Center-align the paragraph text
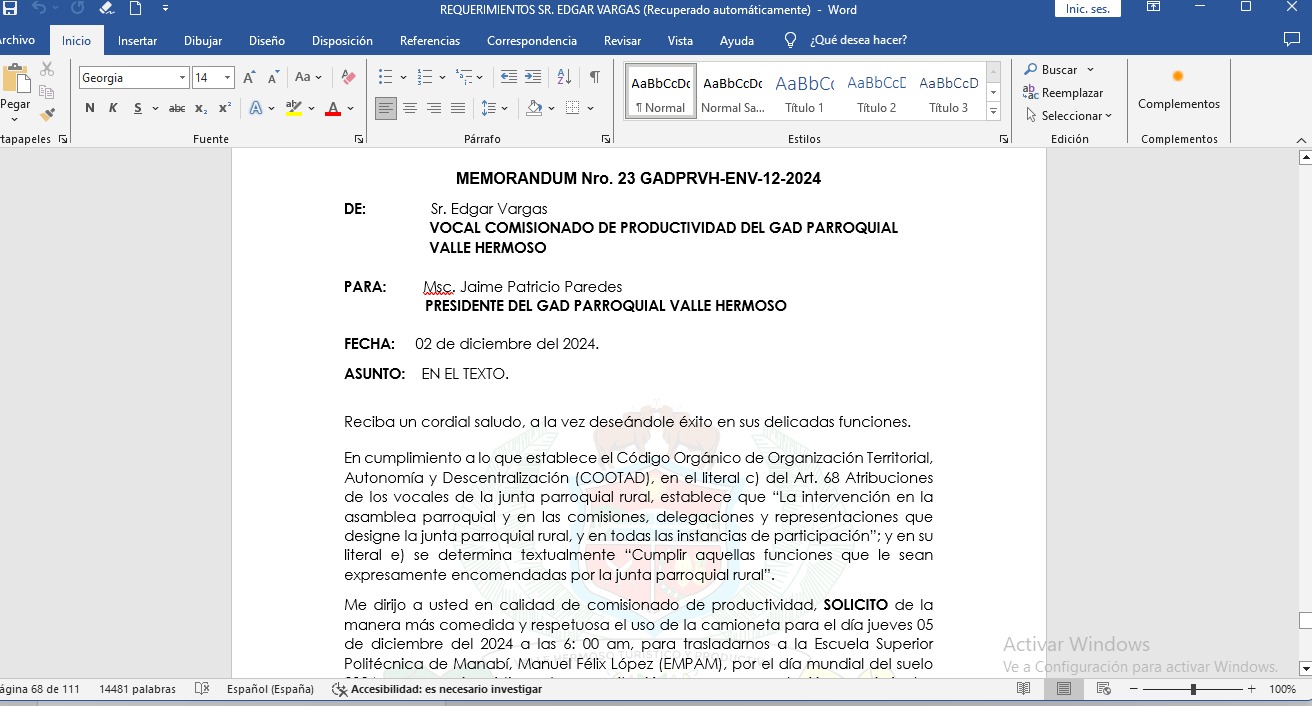Viewport: 1312px width, 706px height. coord(410,108)
